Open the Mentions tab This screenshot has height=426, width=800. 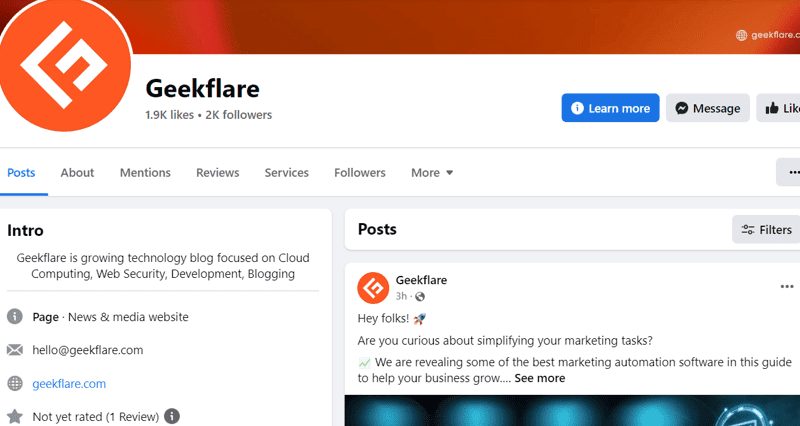coord(145,172)
